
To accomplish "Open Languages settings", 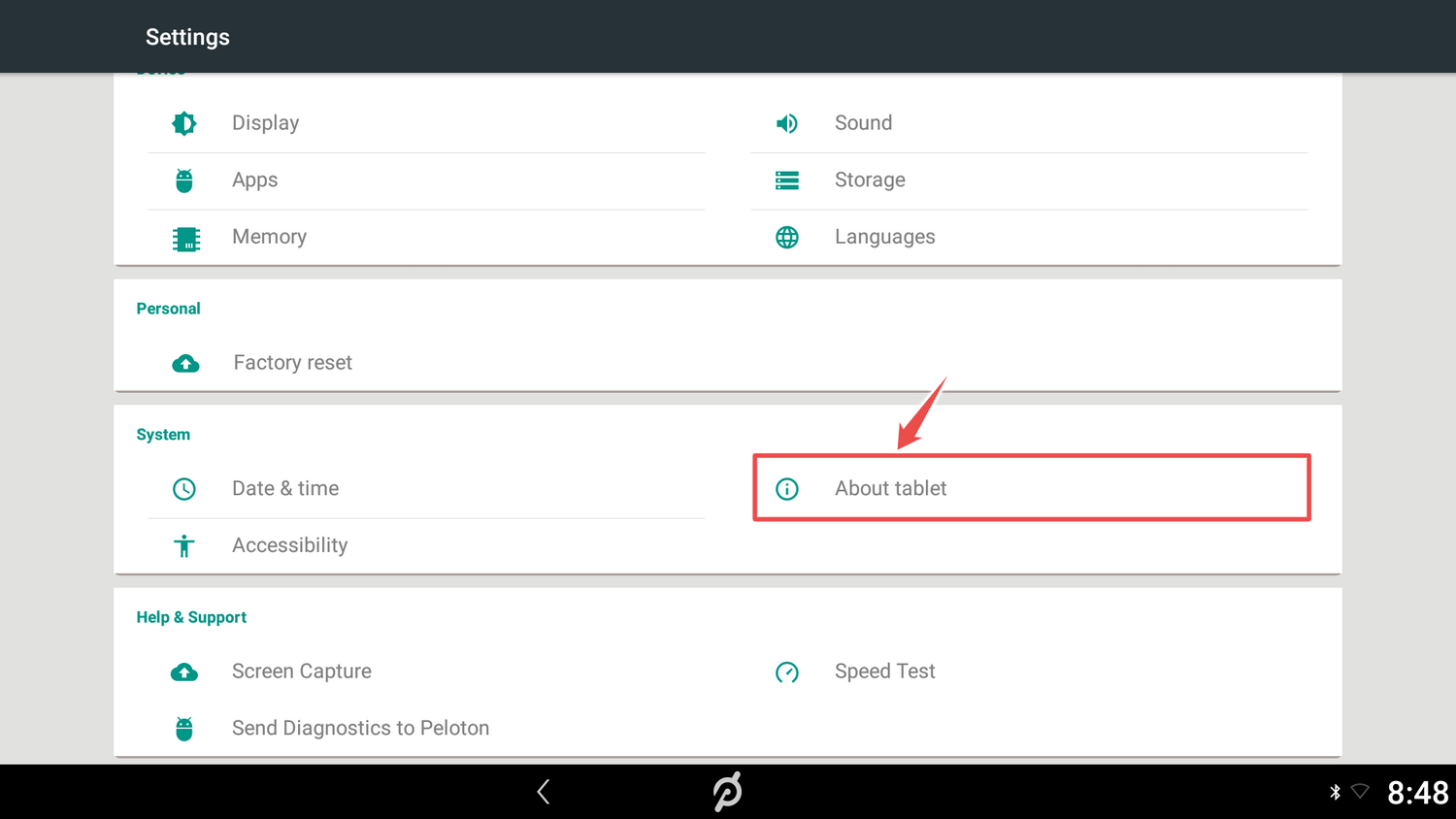I will coord(884,237).
